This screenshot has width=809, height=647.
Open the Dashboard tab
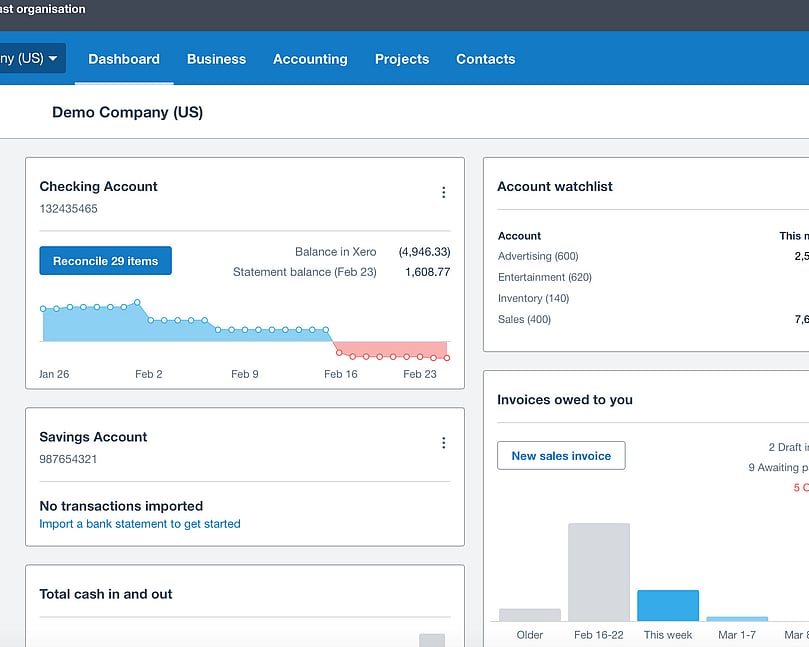click(x=124, y=59)
